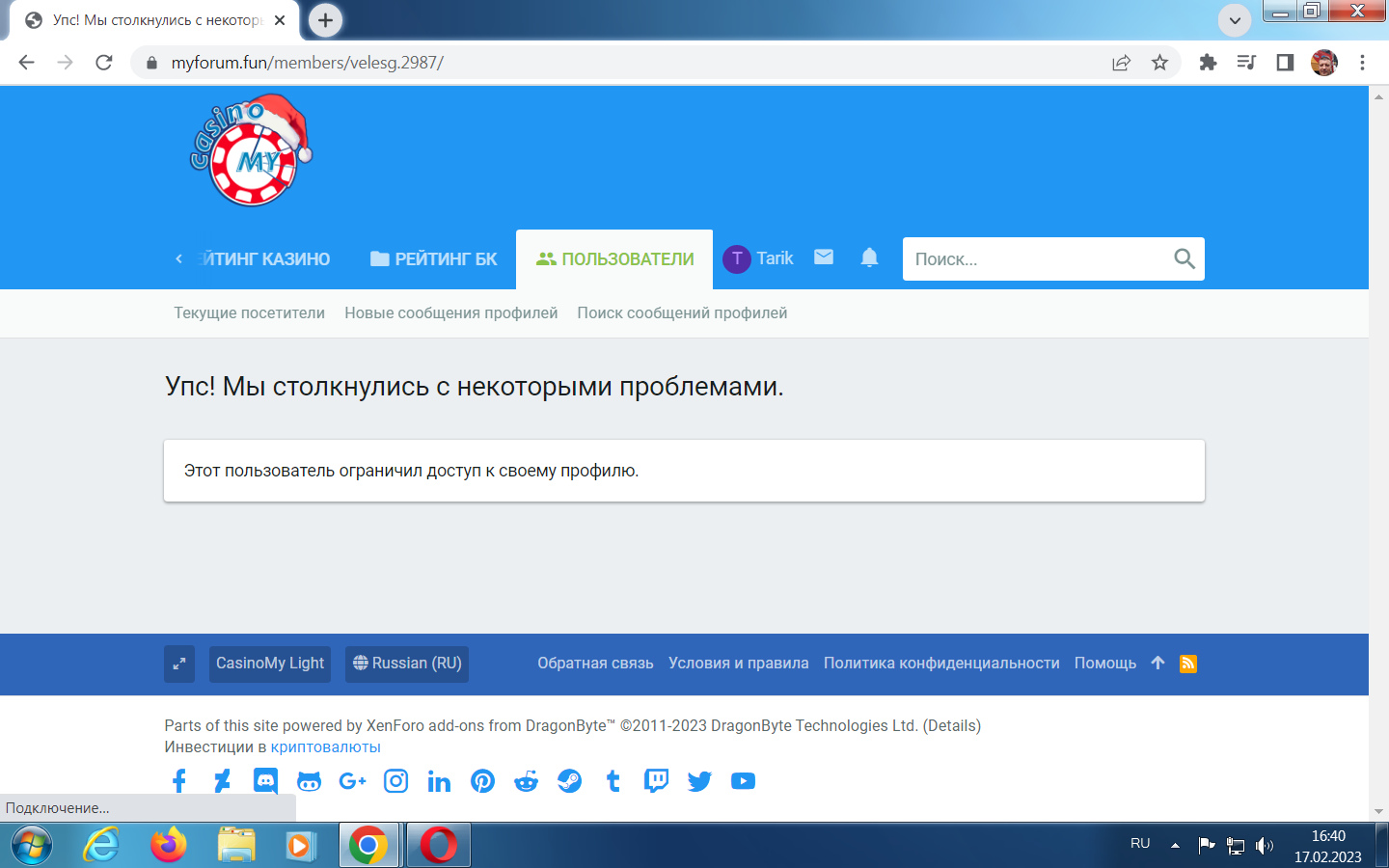Switch to the ПОЛЬЗОВАТЕЛИ tab
The width and height of the screenshot is (1389, 868).
click(x=614, y=258)
